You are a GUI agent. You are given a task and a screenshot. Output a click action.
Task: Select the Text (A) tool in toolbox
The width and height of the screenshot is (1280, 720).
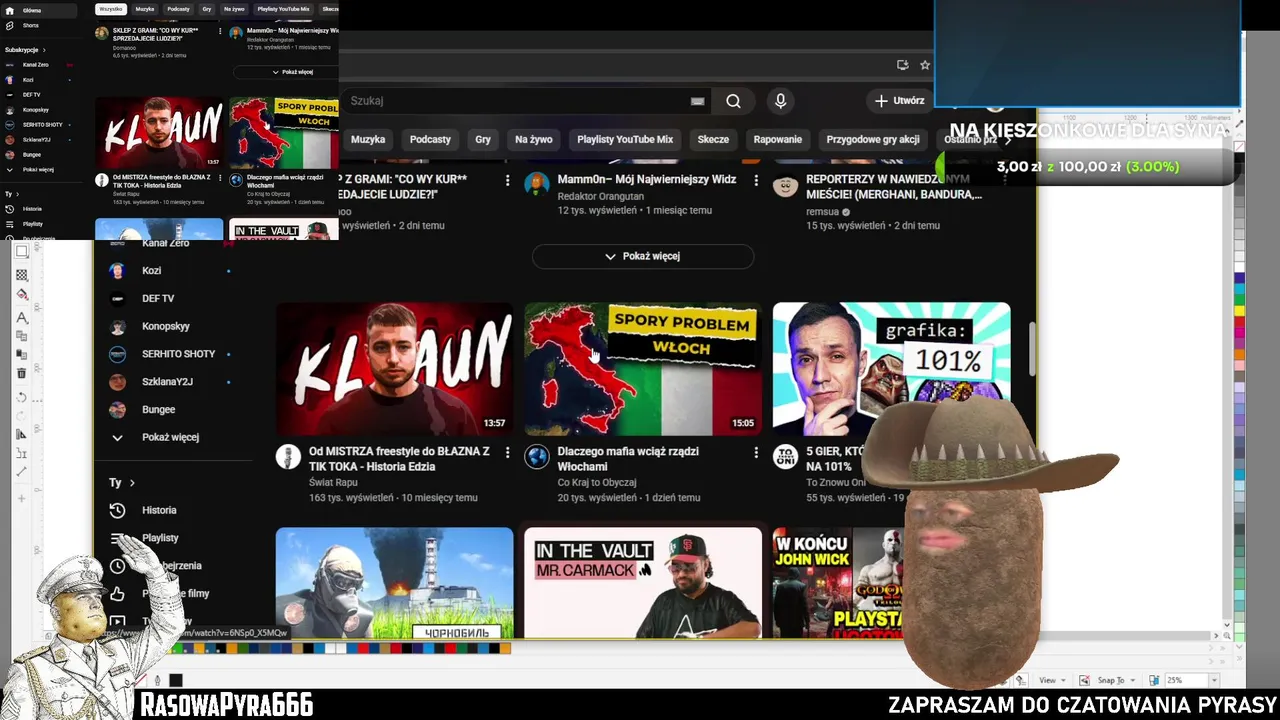click(x=22, y=317)
